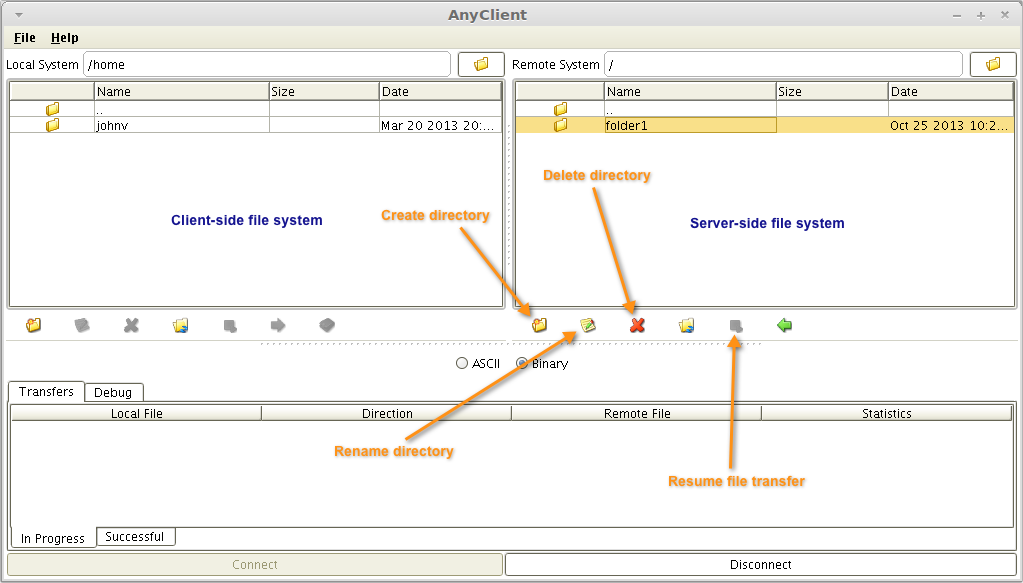
Task: Open the File menu
Action: click(x=23, y=38)
